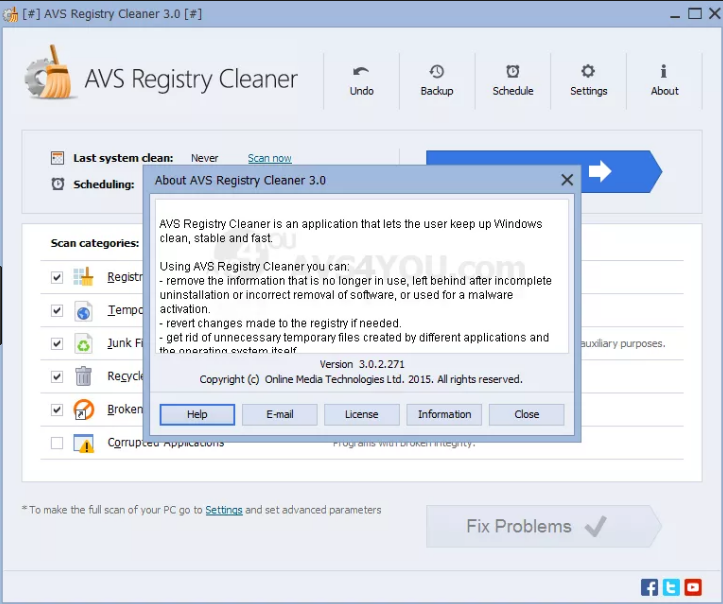This screenshot has width=723, height=604.
Task: Click the Corrupted Applications category label
Action: point(166,443)
